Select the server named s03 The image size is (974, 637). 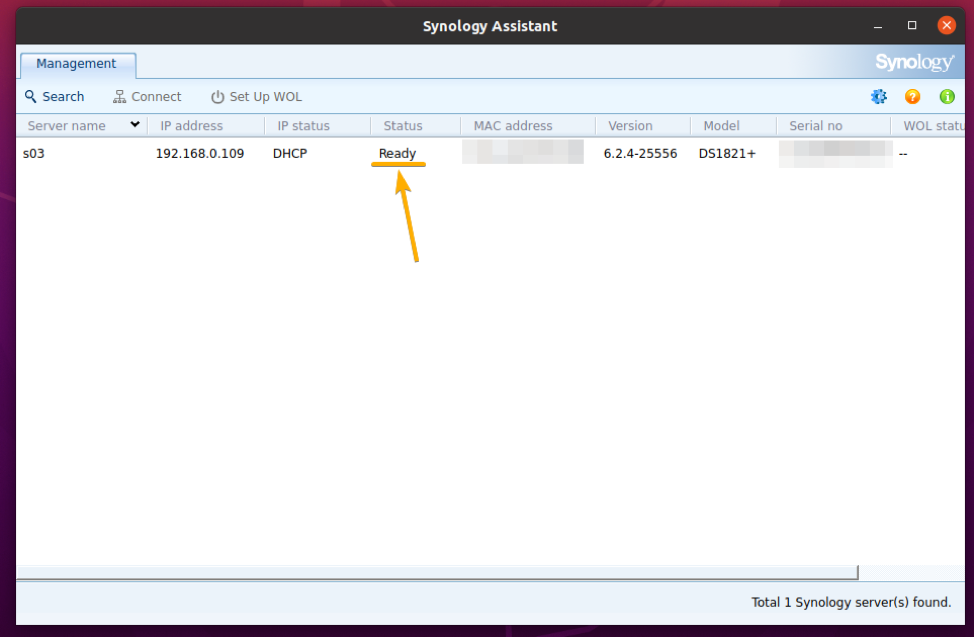click(33, 153)
